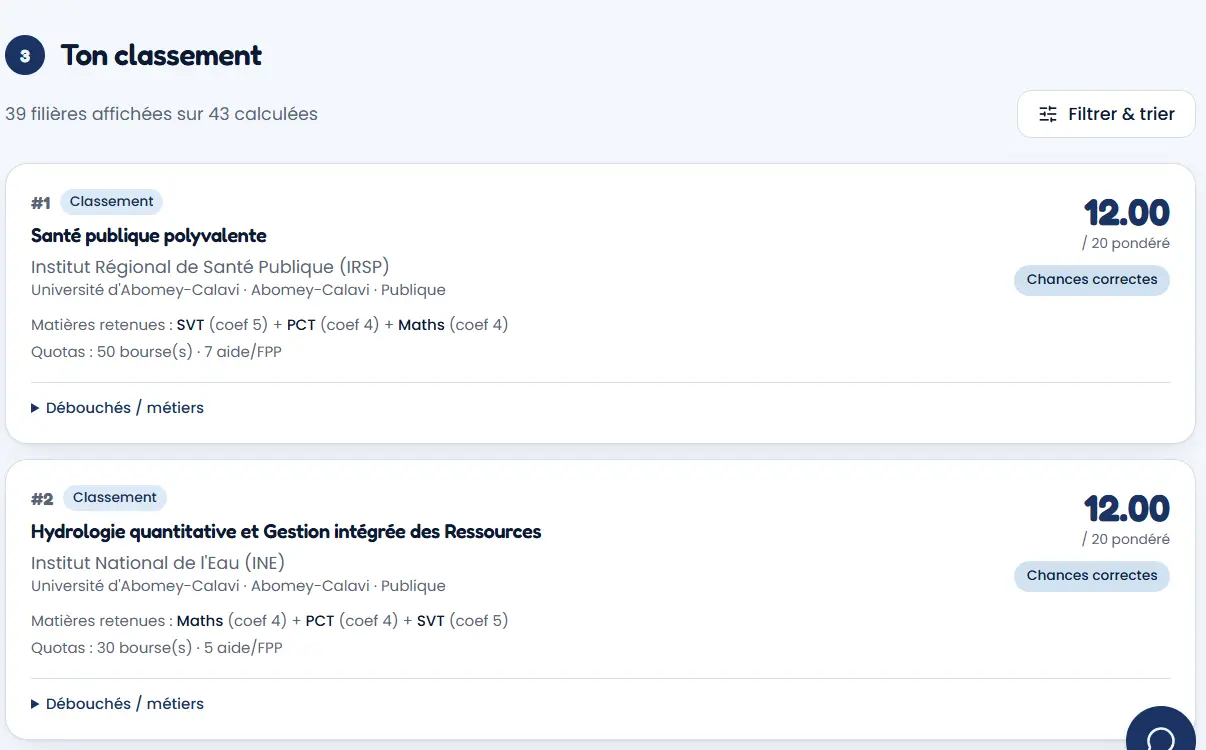Click the disclosure triangle in the second card
This screenshot has height=750, width=1206.
click(35, 704)
